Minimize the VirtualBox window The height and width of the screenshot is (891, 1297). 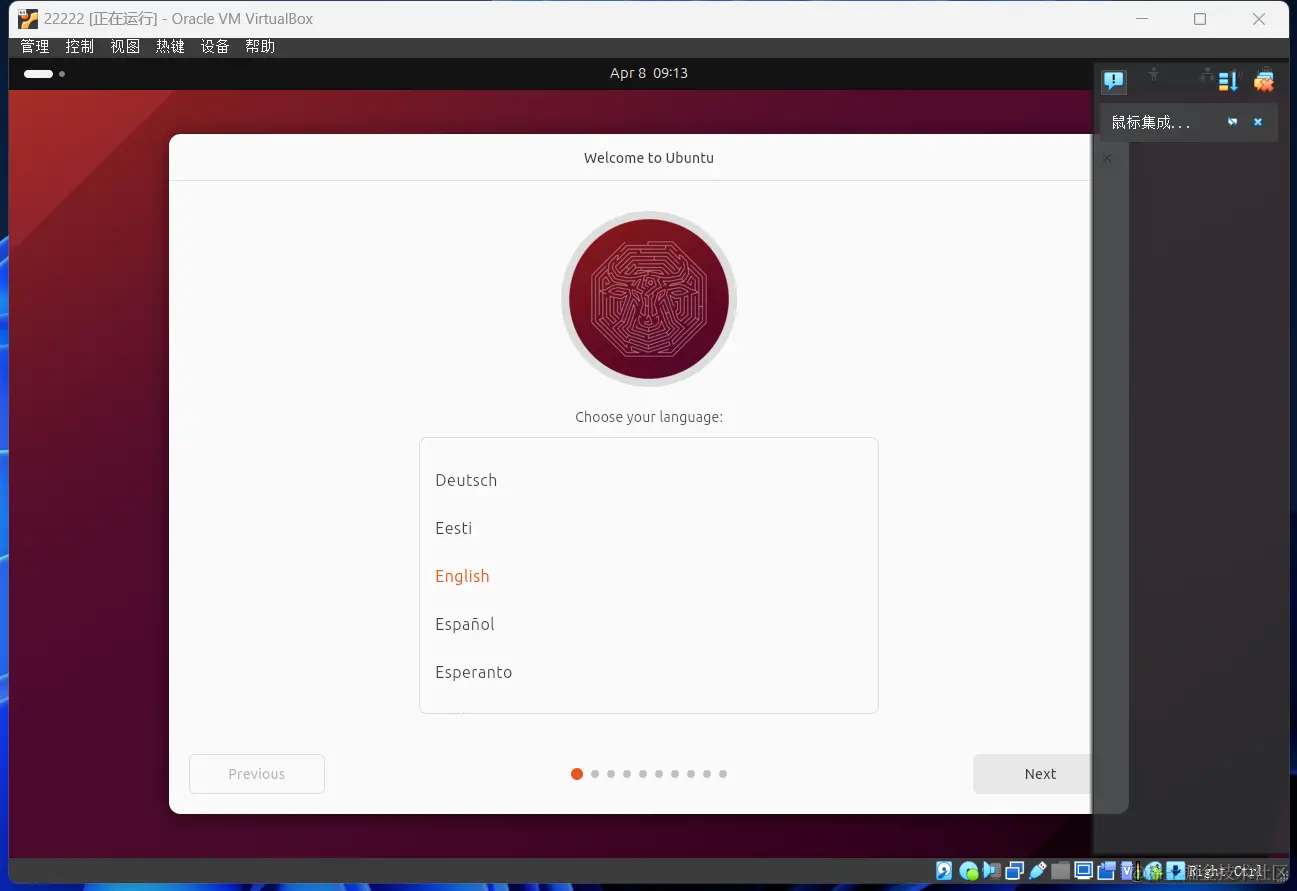pyautogui.click(x=1140, y=19)
